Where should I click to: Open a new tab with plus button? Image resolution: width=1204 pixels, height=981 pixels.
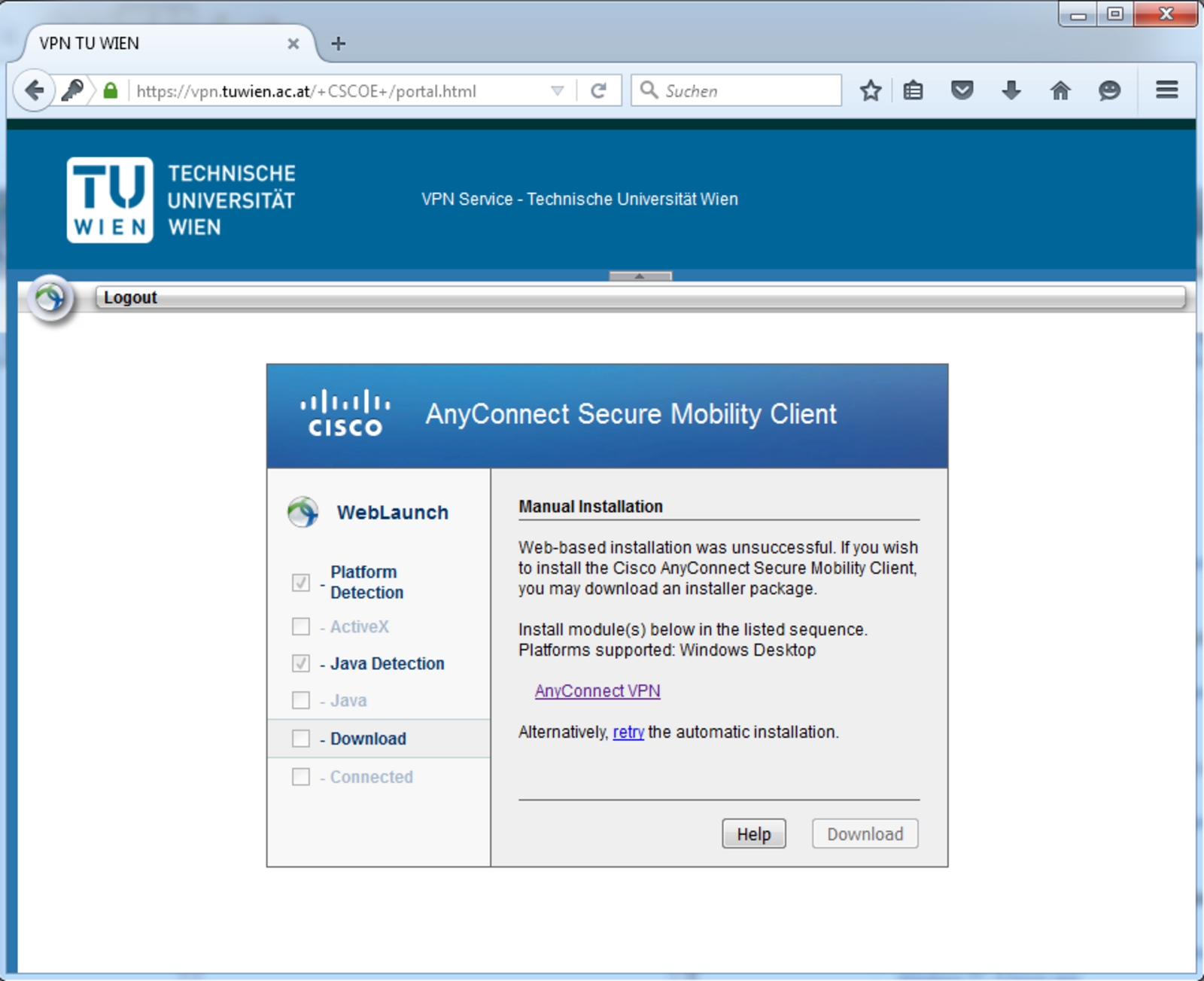[x=339, y=44]
